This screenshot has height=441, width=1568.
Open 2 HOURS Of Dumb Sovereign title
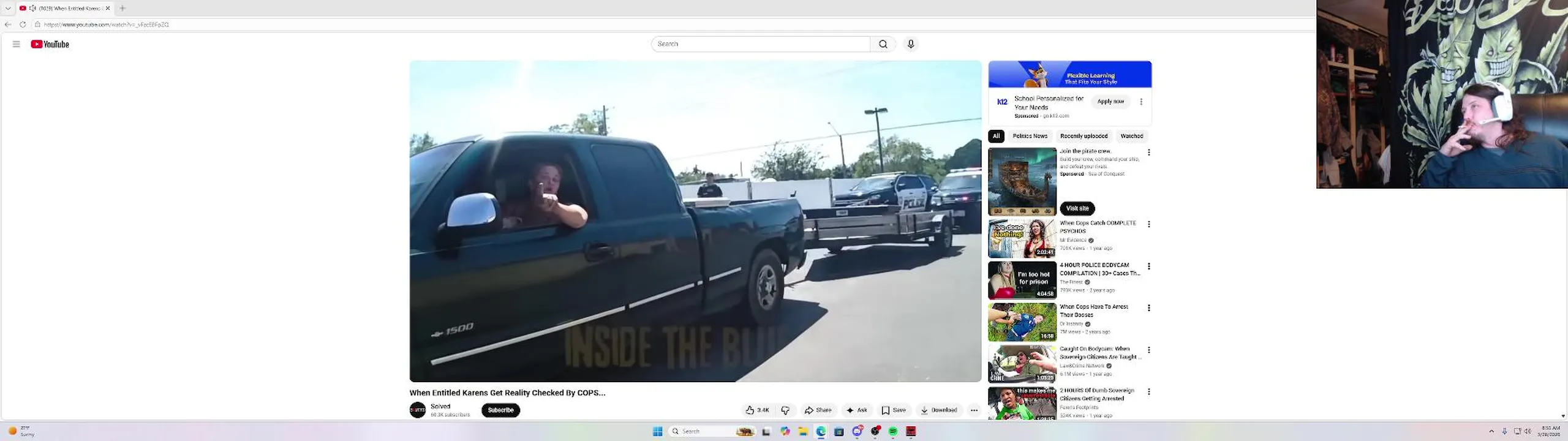point(1096,394)
